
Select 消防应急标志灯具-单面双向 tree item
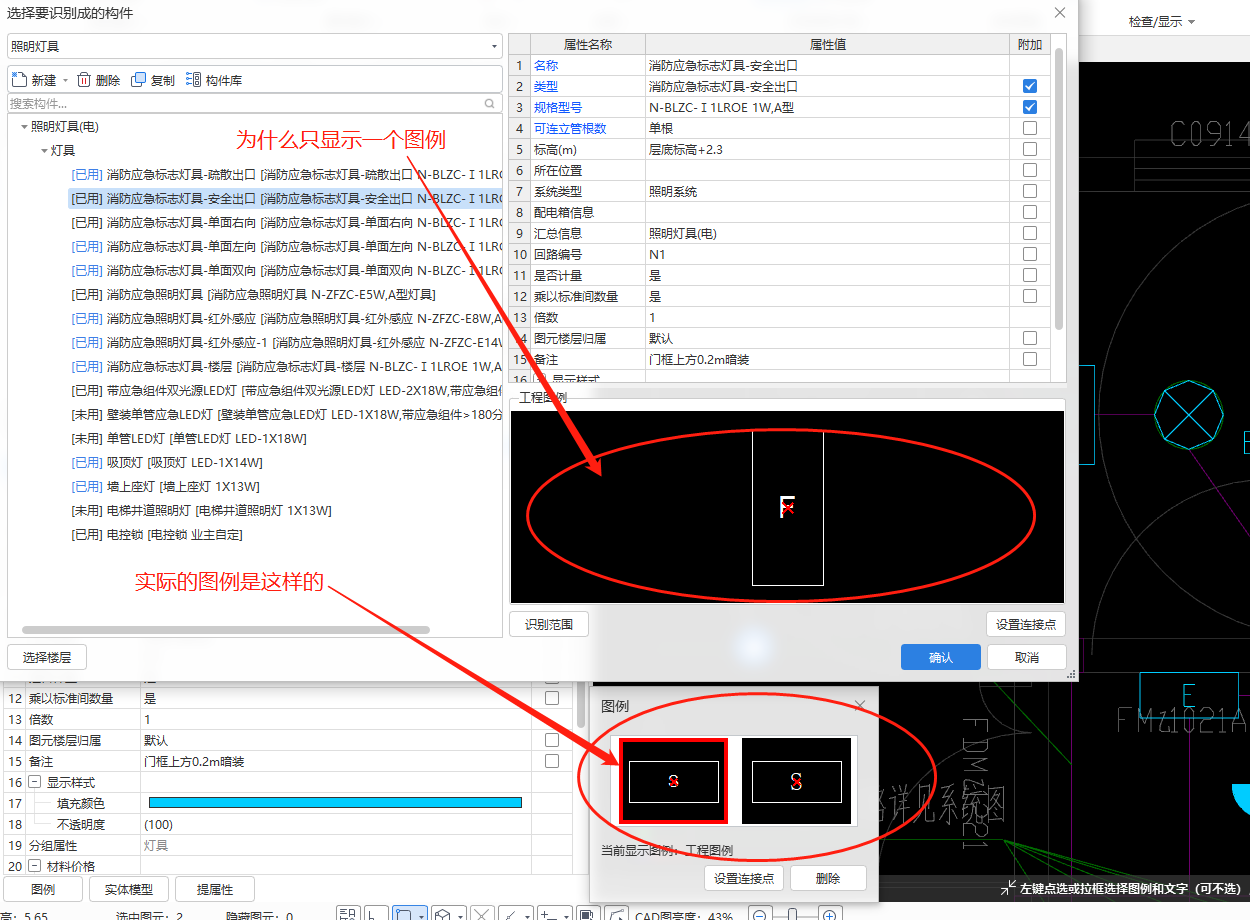point(285,271)
